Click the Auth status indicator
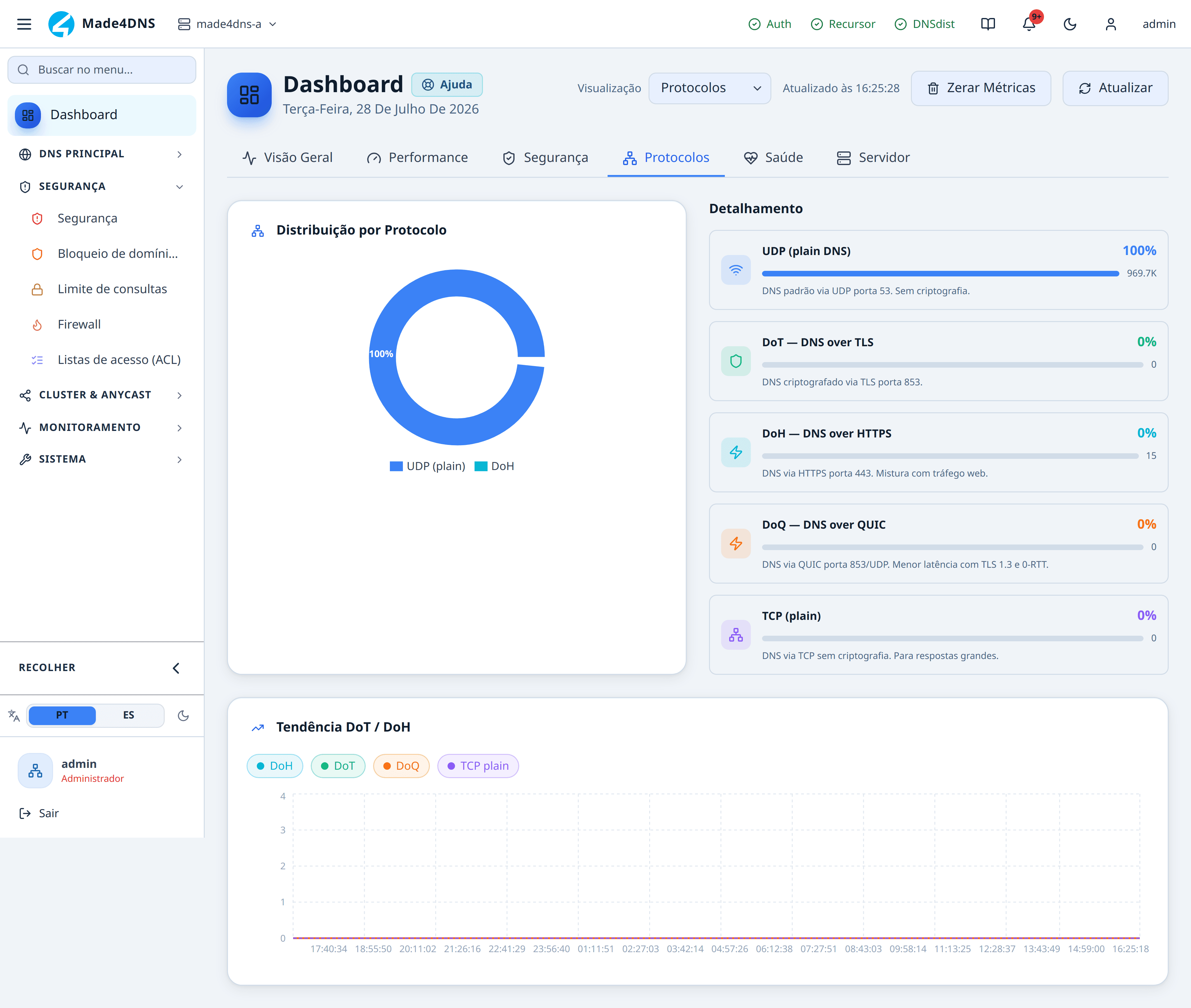 (769, 24)
